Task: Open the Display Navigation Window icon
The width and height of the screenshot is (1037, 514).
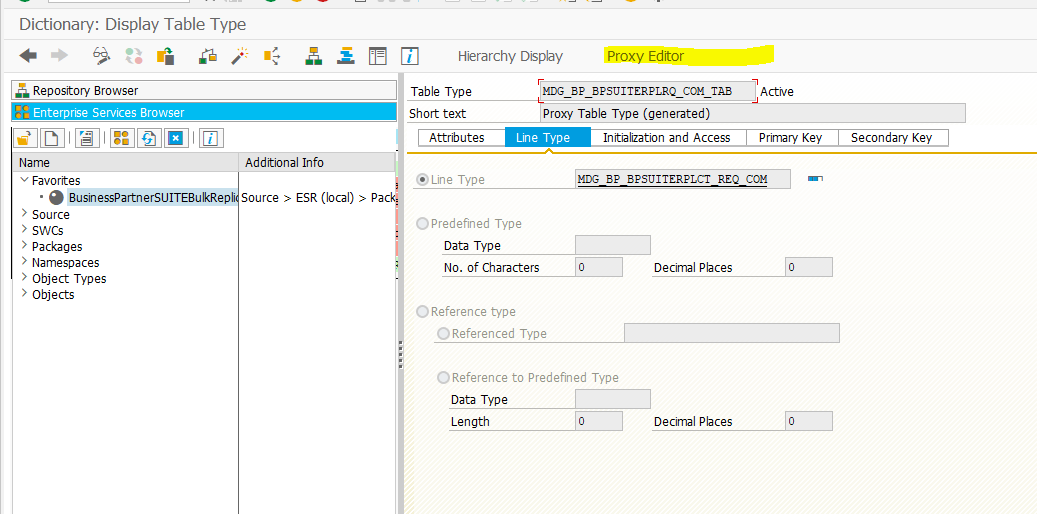Action: tap(345, 56)
